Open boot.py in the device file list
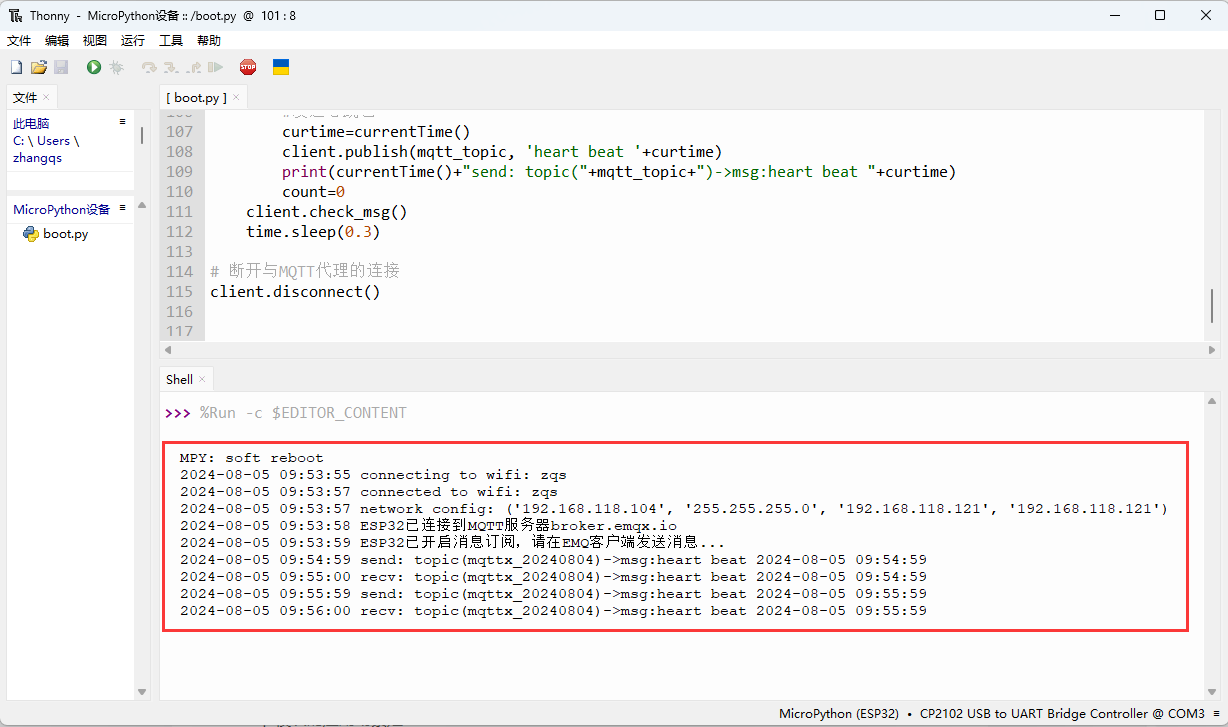Image resolution: width=1228 pixels, height=727 pixels. click(x=65, y=234)
